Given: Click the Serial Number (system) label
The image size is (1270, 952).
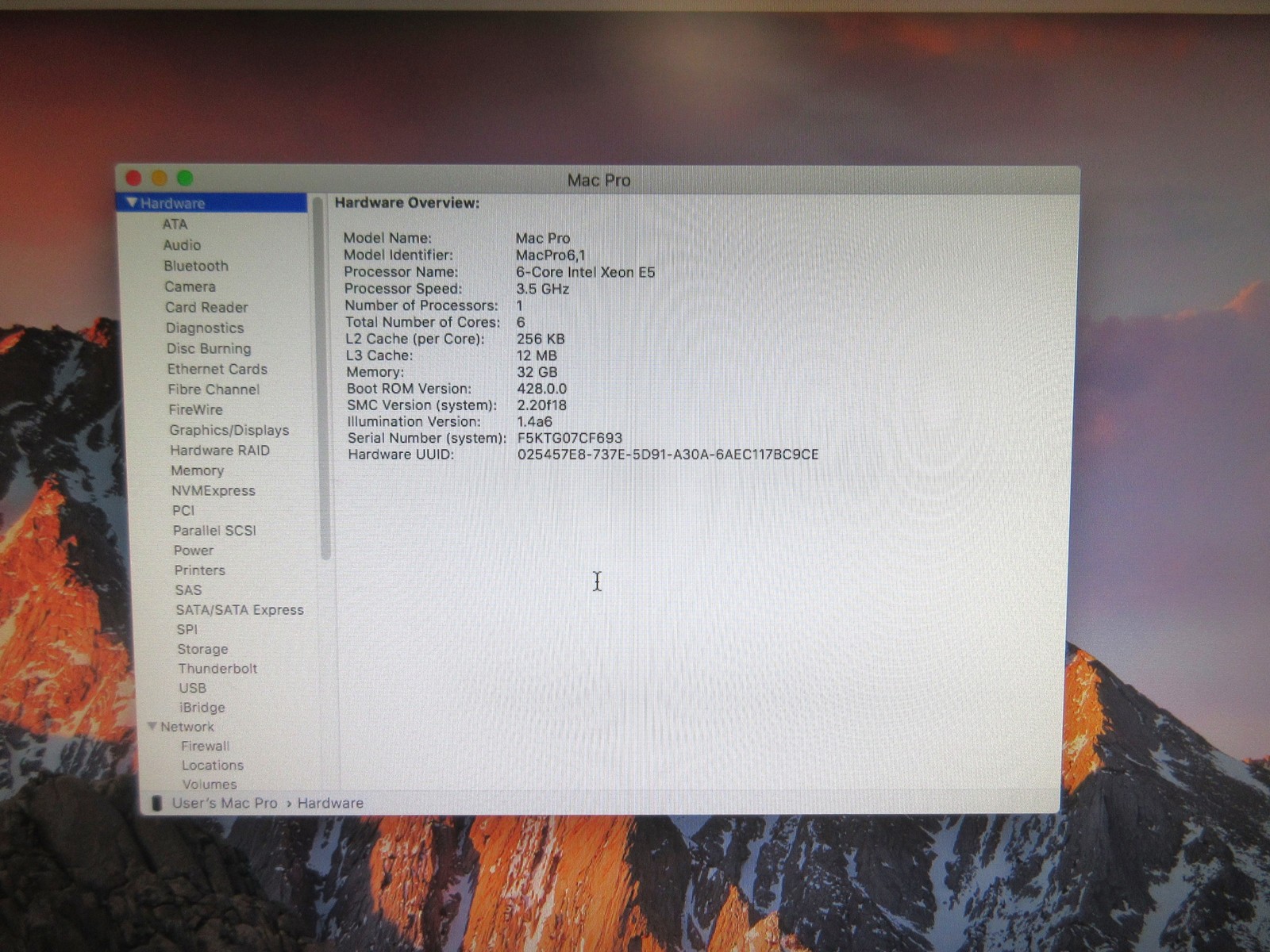Looking at the screenshot, I should pyautogui.click(x=427, y=438).
